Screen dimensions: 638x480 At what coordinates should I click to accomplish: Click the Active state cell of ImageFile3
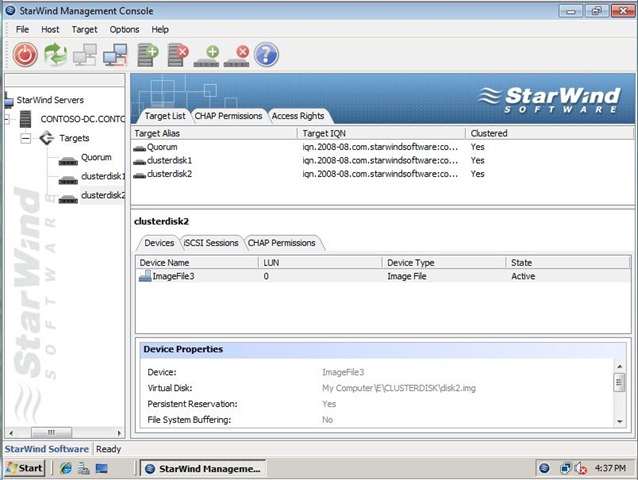coord(523,276)
